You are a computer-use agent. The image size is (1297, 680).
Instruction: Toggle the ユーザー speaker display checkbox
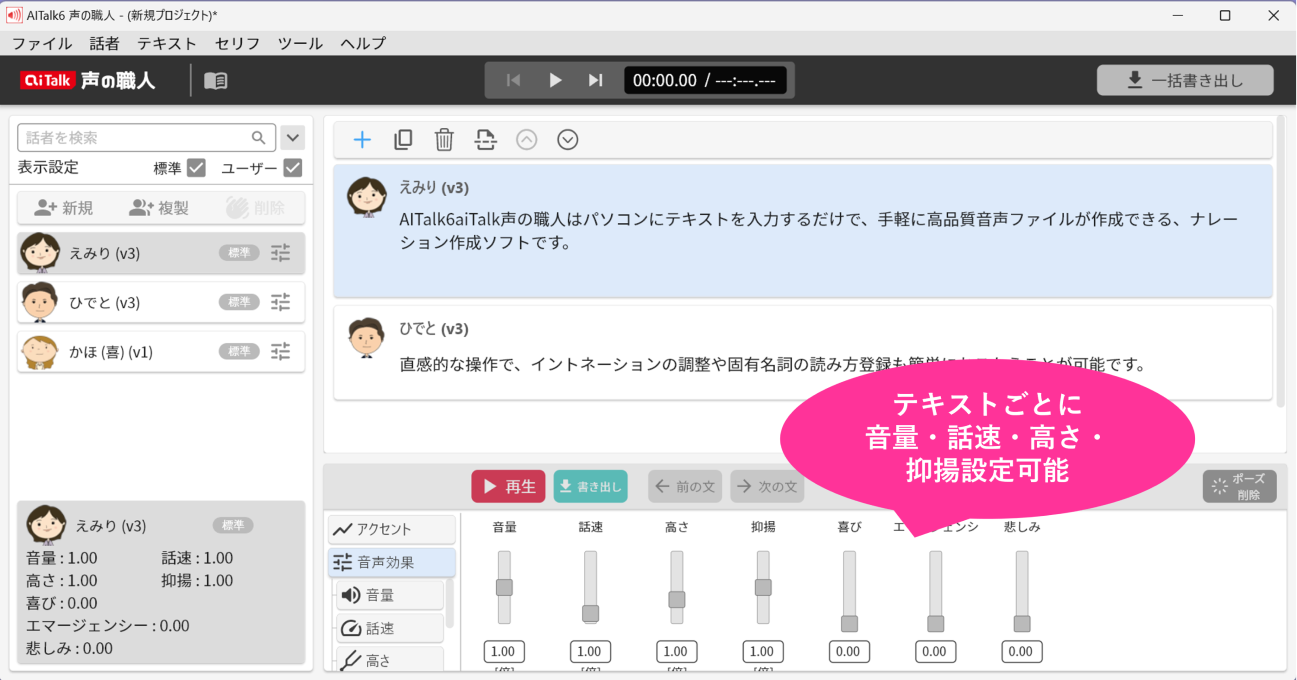[x=293, y=168]
